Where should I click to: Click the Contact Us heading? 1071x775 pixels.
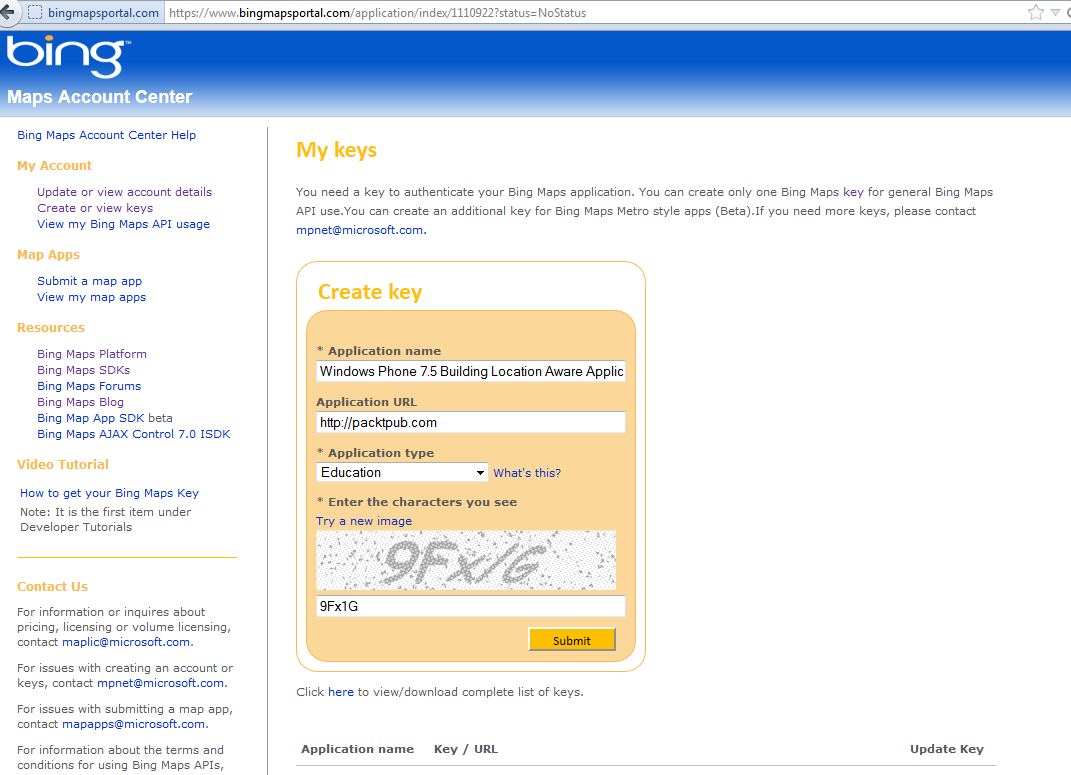(x=52, y=587)
